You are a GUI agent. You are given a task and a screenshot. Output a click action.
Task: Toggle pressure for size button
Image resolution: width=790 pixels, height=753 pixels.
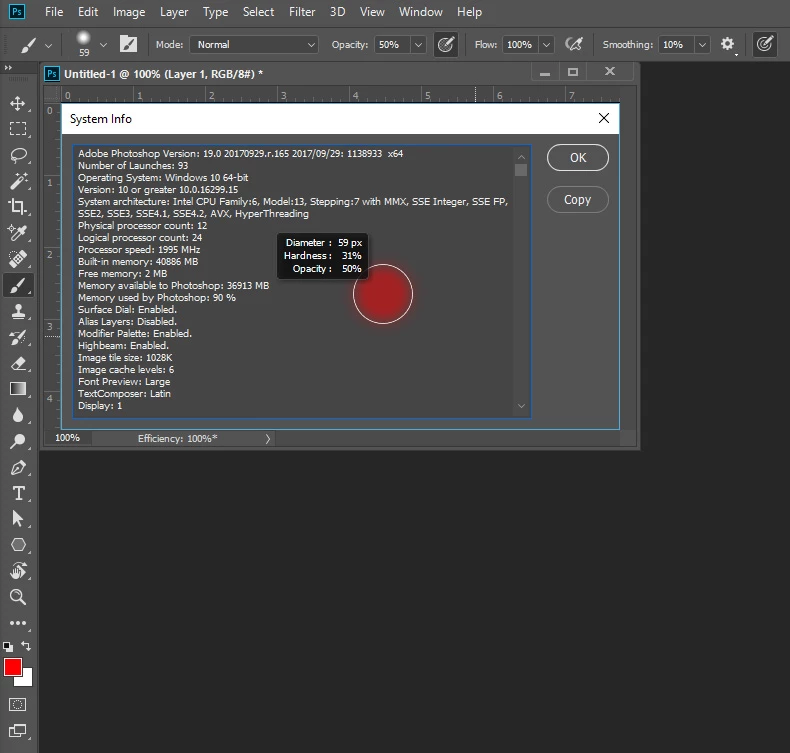pos(764,44)
